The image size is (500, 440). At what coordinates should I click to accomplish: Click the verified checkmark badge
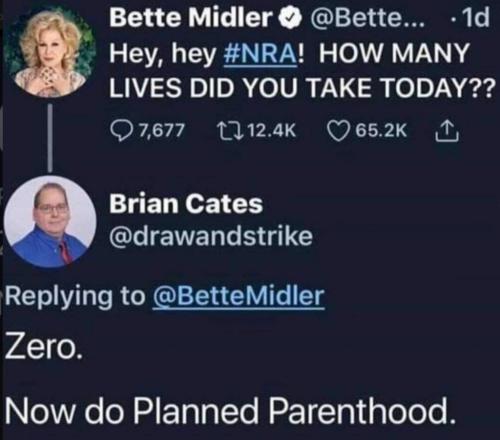[289, 19]
